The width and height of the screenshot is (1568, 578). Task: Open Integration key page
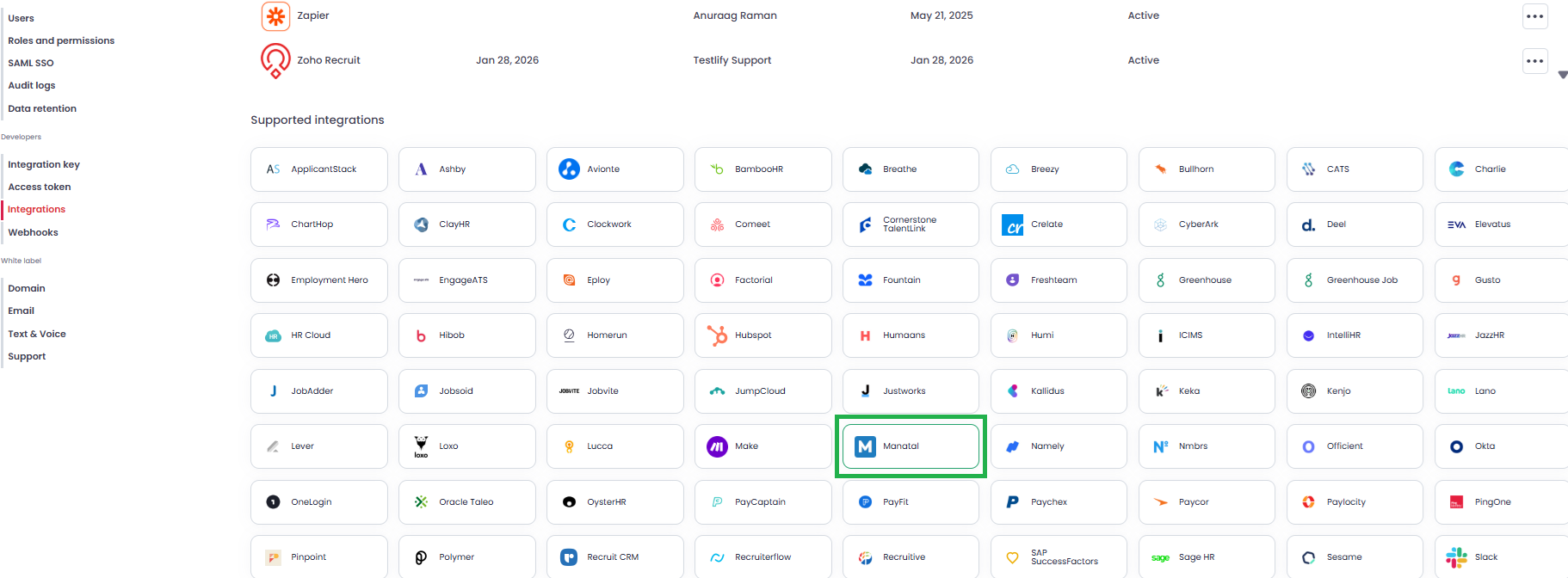pyautogui.click(x=44, y=164)
